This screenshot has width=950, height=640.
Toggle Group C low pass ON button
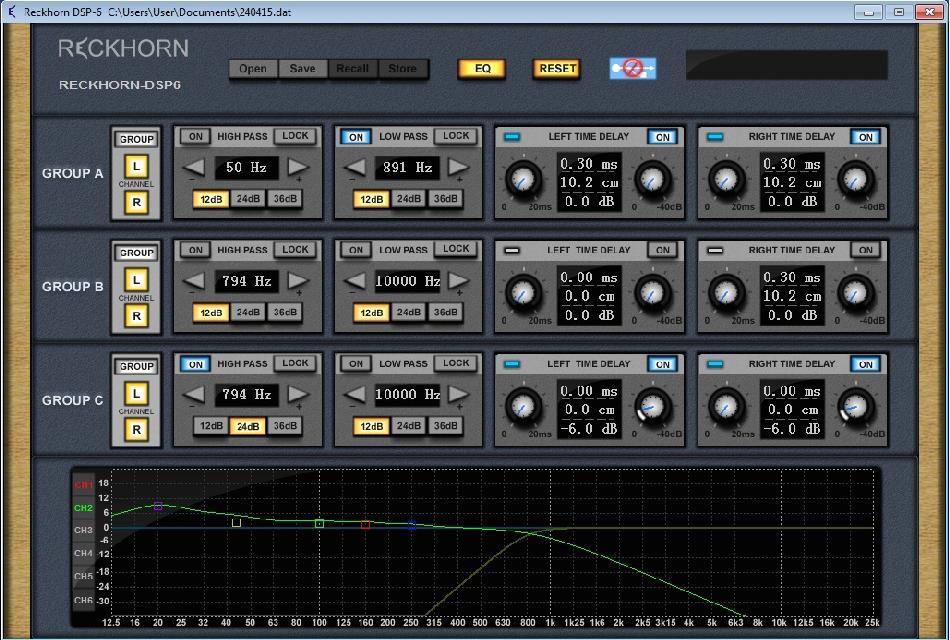[356, 364]
